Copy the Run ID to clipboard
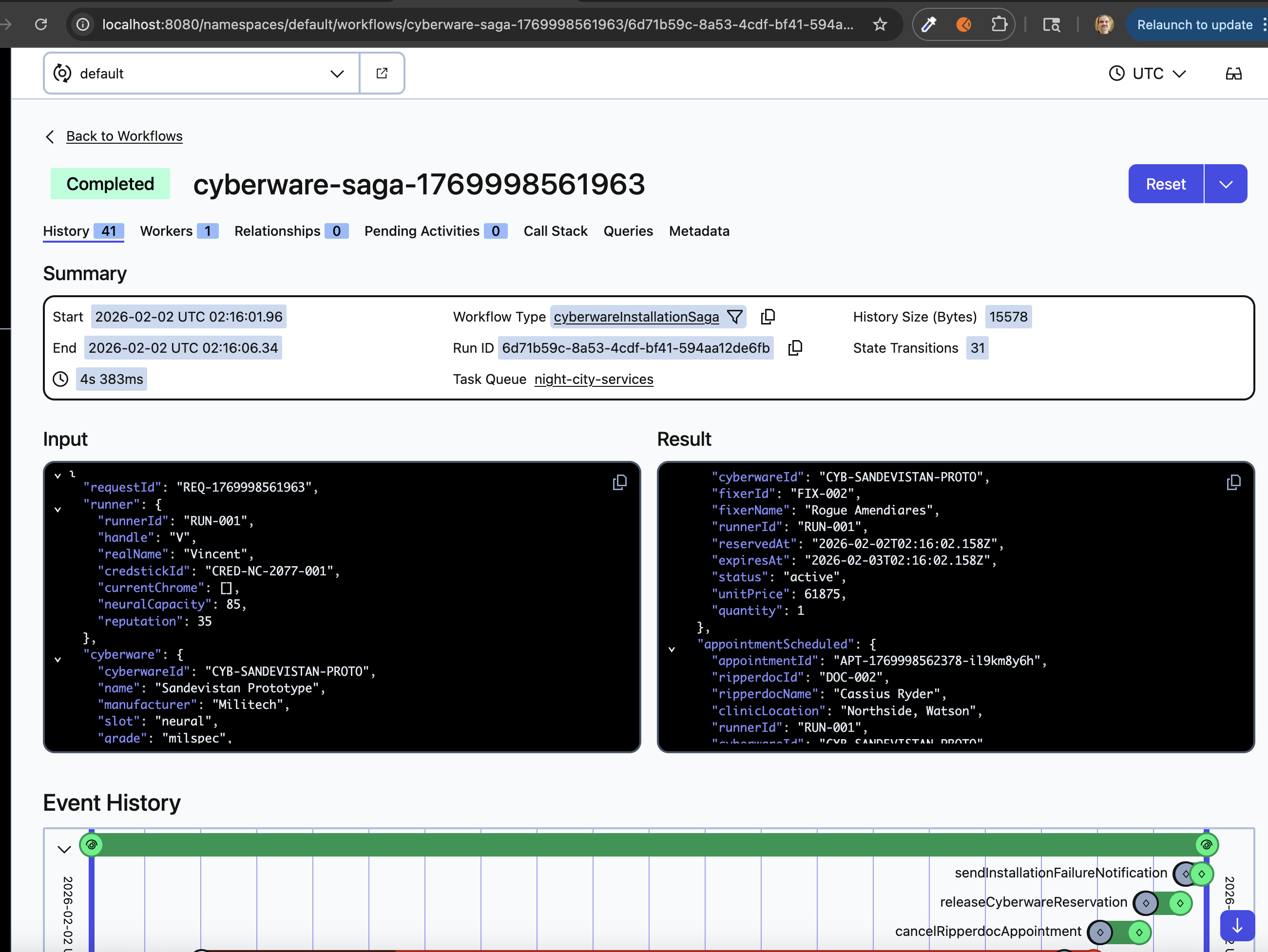 [796, 347]
